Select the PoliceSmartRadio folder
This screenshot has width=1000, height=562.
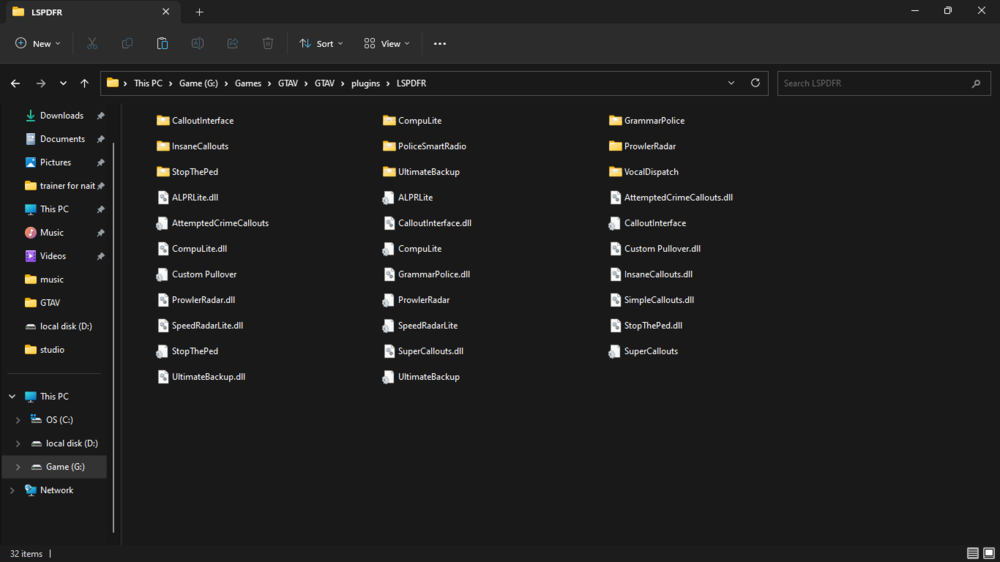[424, 146]
